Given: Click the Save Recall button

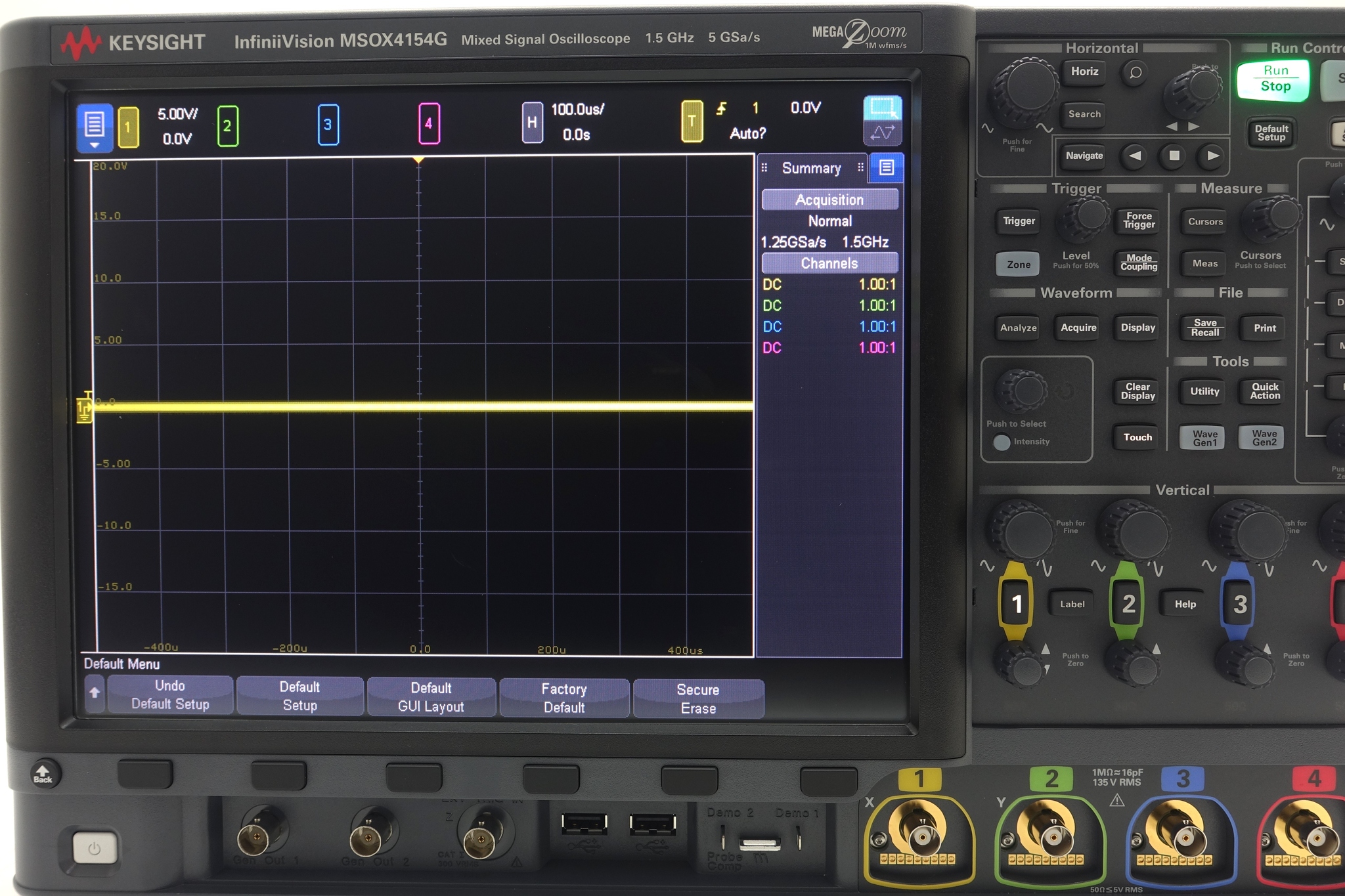Looking at the screenshot, I should click(x=1205, y=328).
